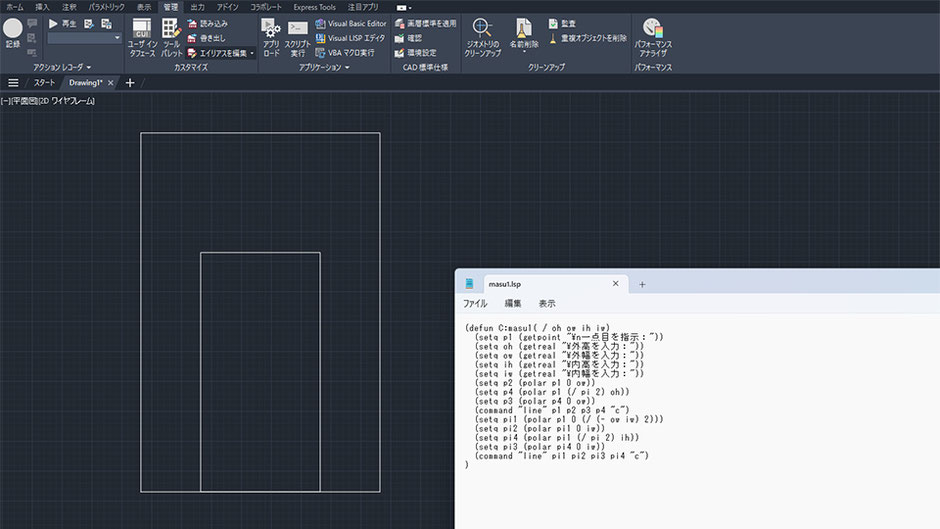
Task: Click the defun C:masu1 line in Notepad
Action: (537, 328)
